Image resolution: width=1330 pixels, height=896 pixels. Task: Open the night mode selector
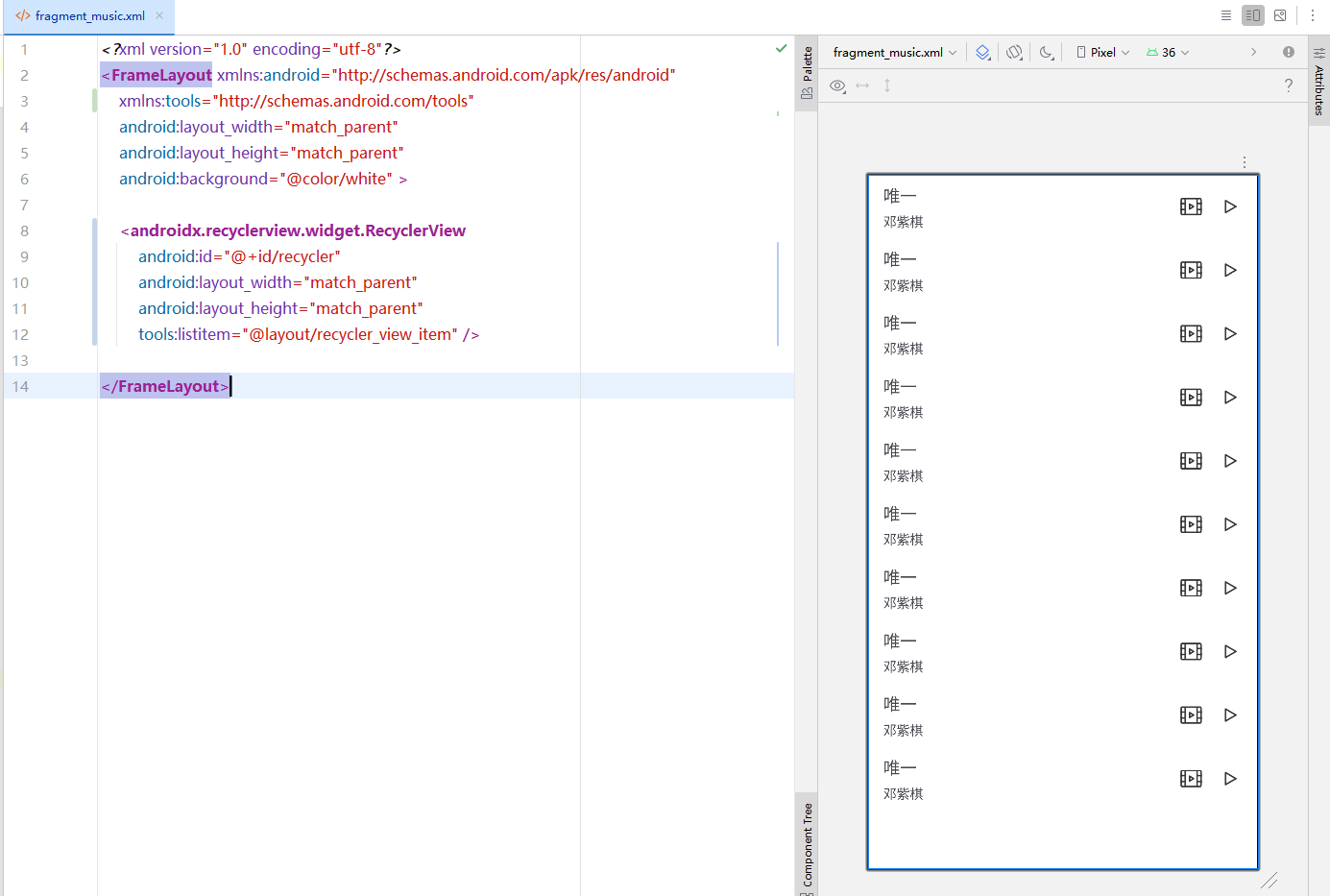tap(1047, 53)
